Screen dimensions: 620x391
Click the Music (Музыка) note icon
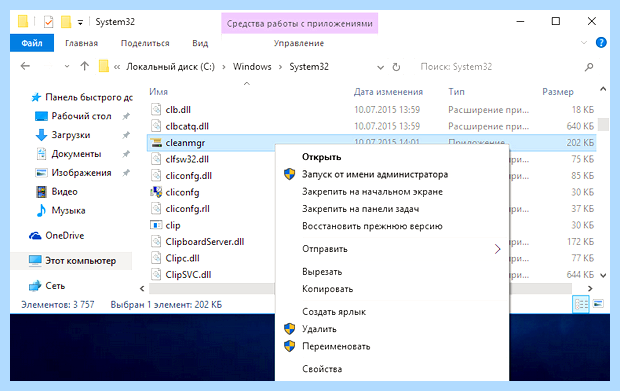point(41,210)
